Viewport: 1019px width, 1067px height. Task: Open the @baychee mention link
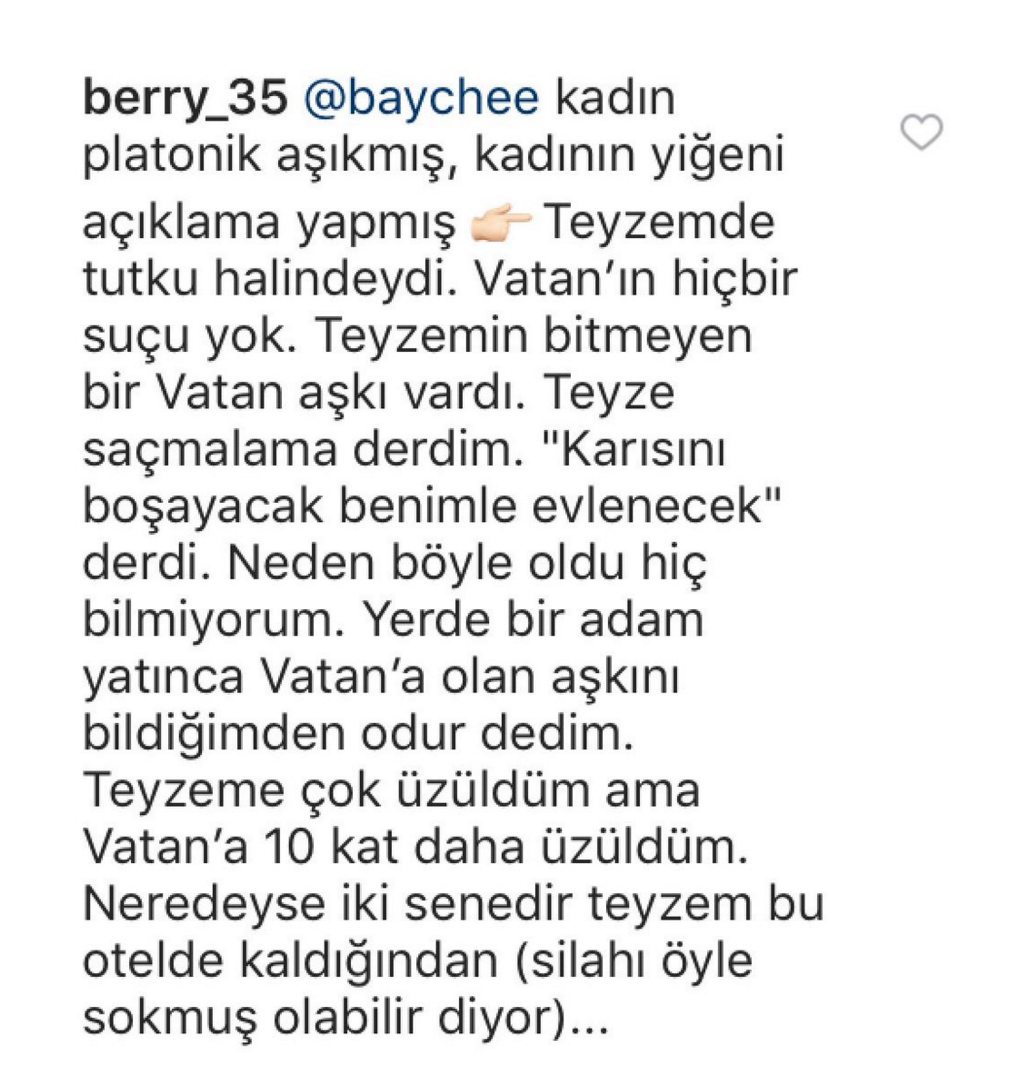pos(421,99)
